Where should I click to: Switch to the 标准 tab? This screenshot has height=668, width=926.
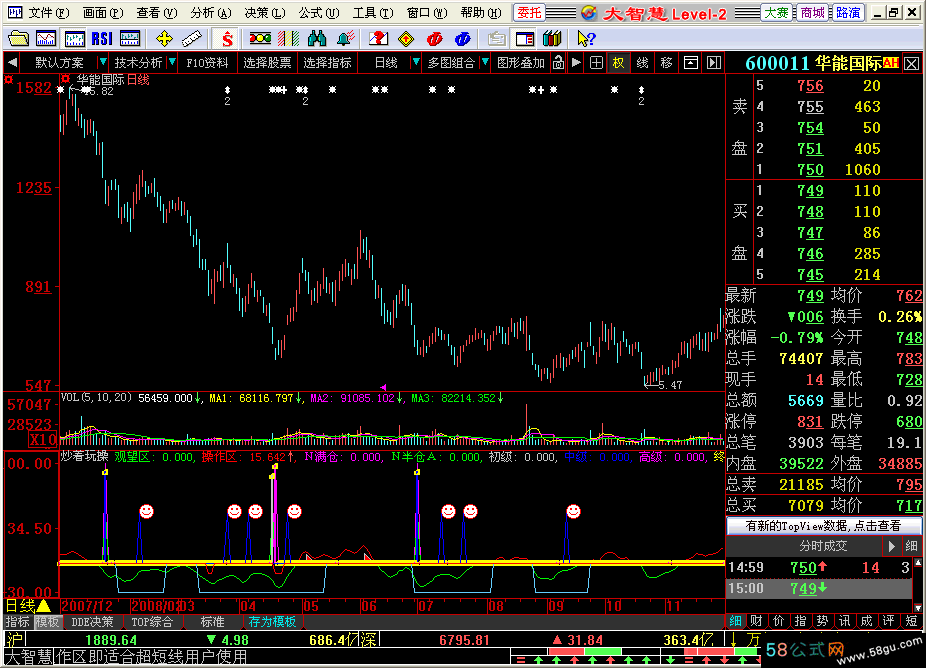[212, 622]
